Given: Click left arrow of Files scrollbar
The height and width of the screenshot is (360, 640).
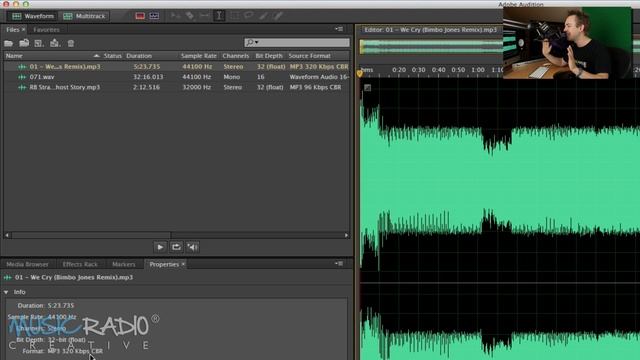Looking at the screenshot, I should click(x=7, y=235).
